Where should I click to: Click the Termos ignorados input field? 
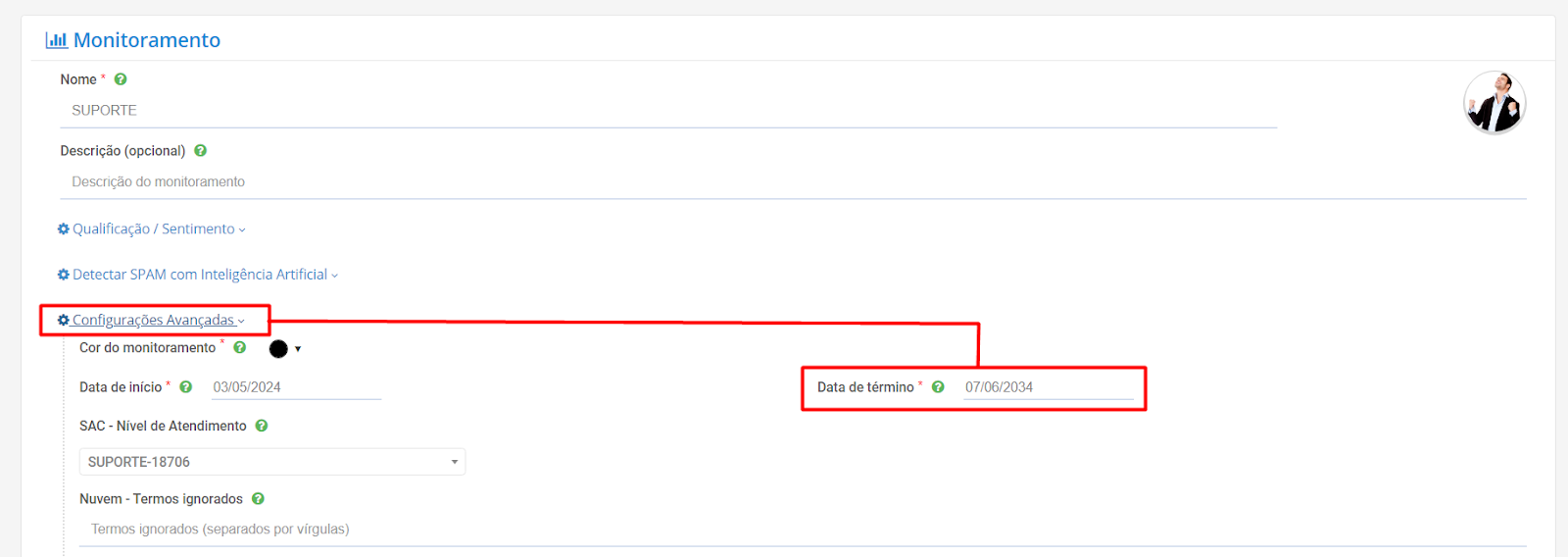tap(803, 530)
